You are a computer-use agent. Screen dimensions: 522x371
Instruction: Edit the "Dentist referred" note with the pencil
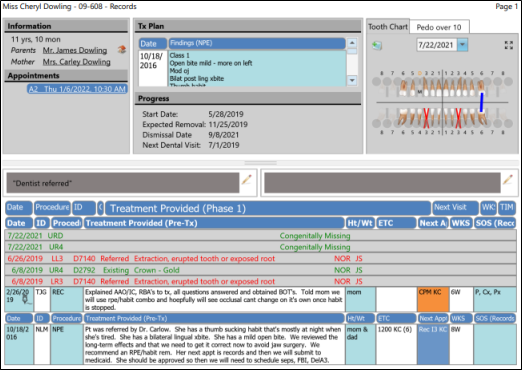[x=247, y=179]
